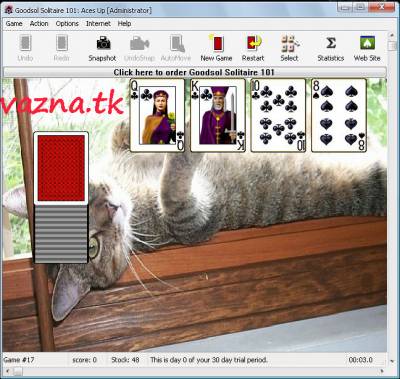The width and height of the screenshot is (400, 379).
Task: Click the AutoMove toolbar icon
Action: point(177,44)
